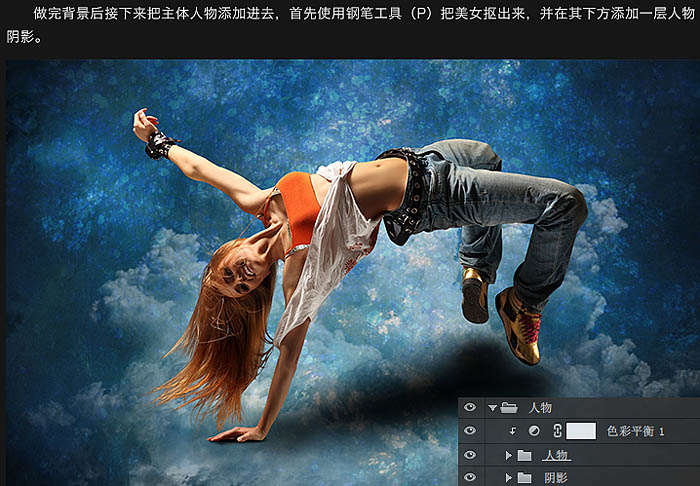Collapse the top 人物 group triangle
Viewport: 700px width, 486px height.
[x=491, y=407]
